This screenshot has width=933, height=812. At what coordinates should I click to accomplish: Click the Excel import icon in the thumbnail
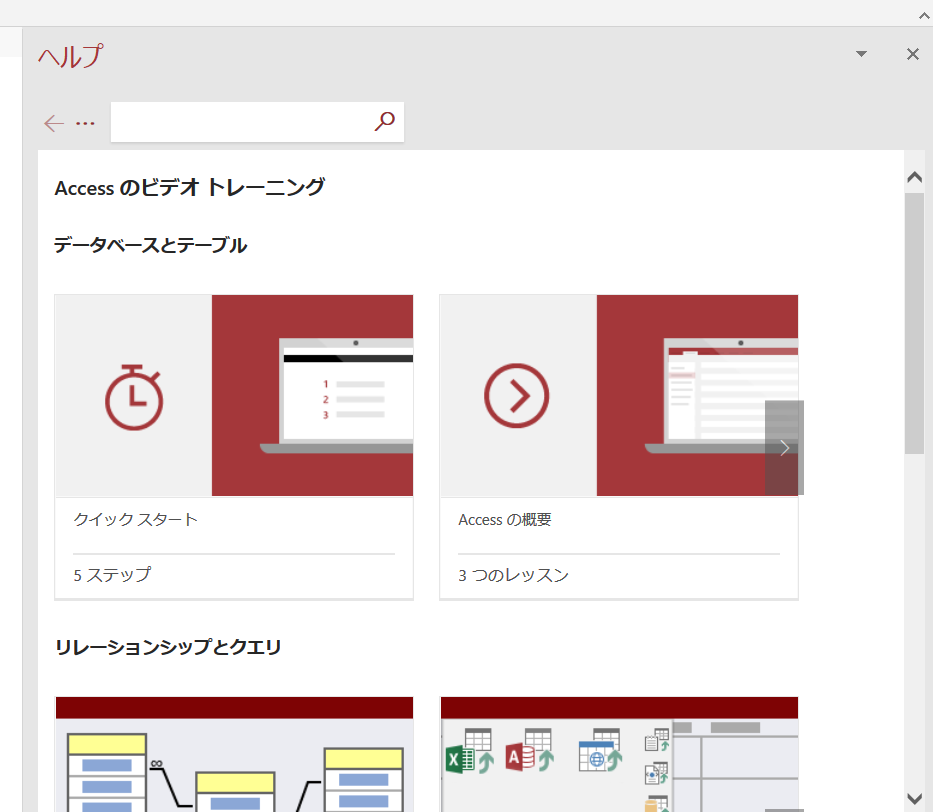point(470,751)
